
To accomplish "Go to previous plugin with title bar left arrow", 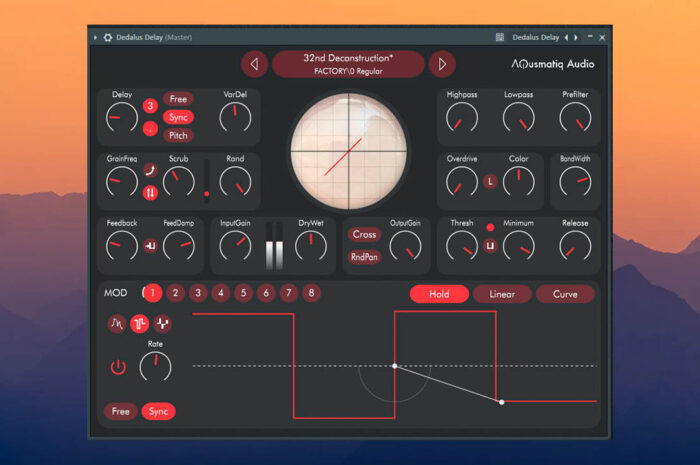I will pos(567,37).
